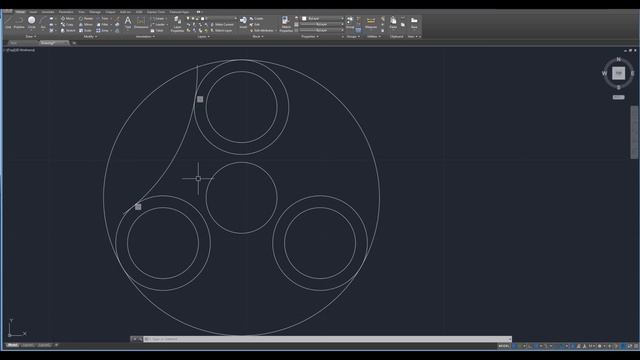
Task: Expand the Block panel
Action: pyautogui.click(x=258, y=36)
